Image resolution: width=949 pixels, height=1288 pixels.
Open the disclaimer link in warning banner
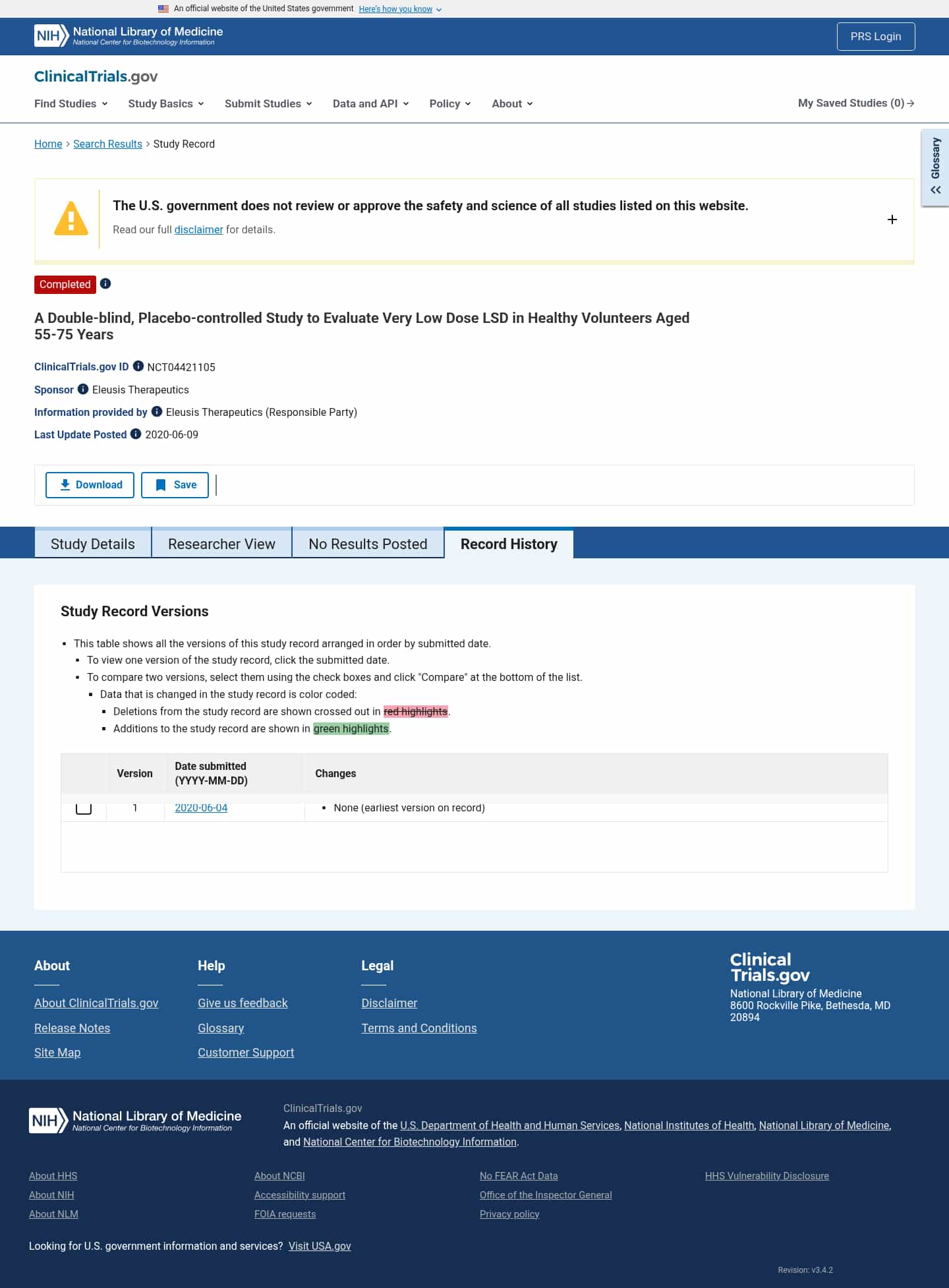[x=198, y=229]
